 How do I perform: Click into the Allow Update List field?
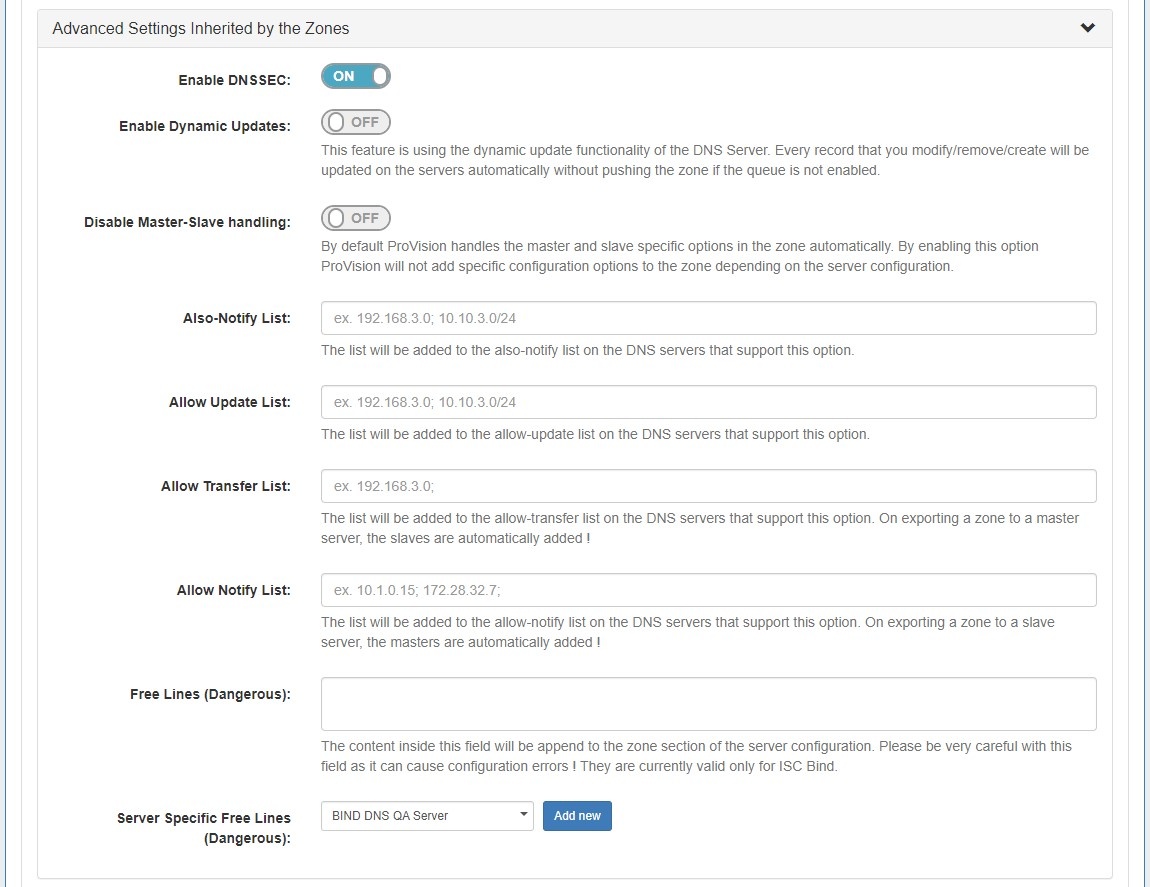[x=708, y=402]
